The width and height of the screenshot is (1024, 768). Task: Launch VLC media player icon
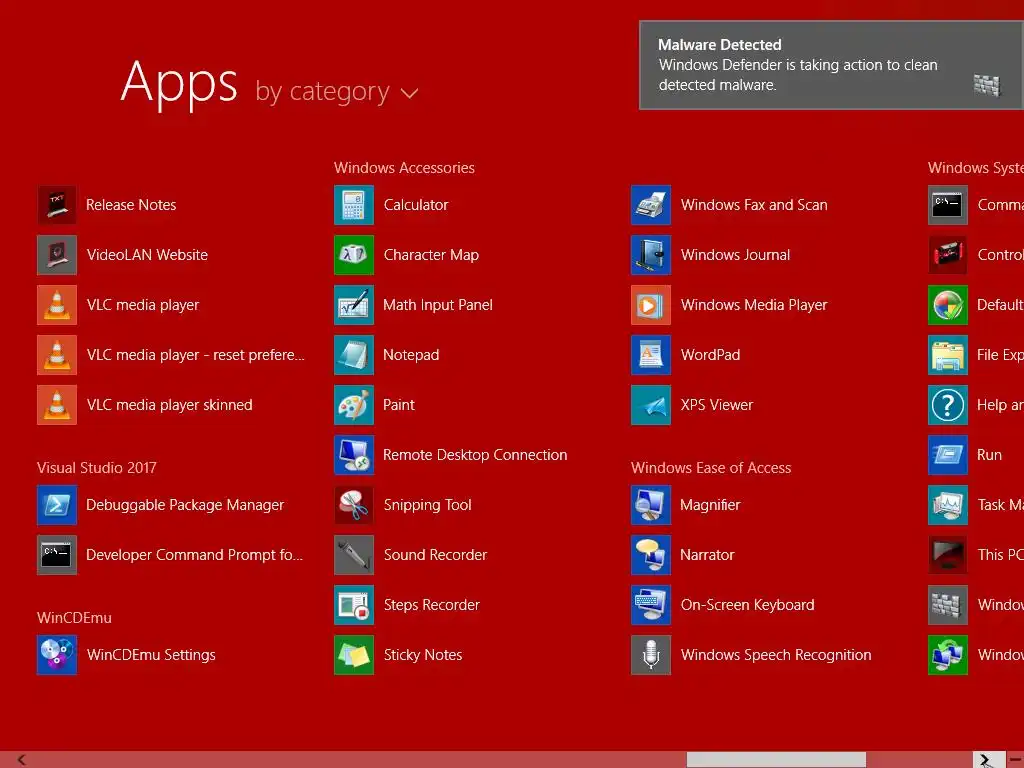57,305
